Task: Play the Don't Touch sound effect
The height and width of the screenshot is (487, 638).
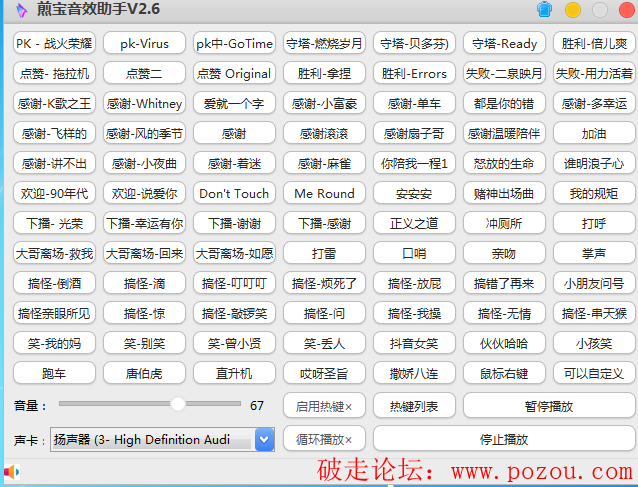Action: (x=234, y=194)
